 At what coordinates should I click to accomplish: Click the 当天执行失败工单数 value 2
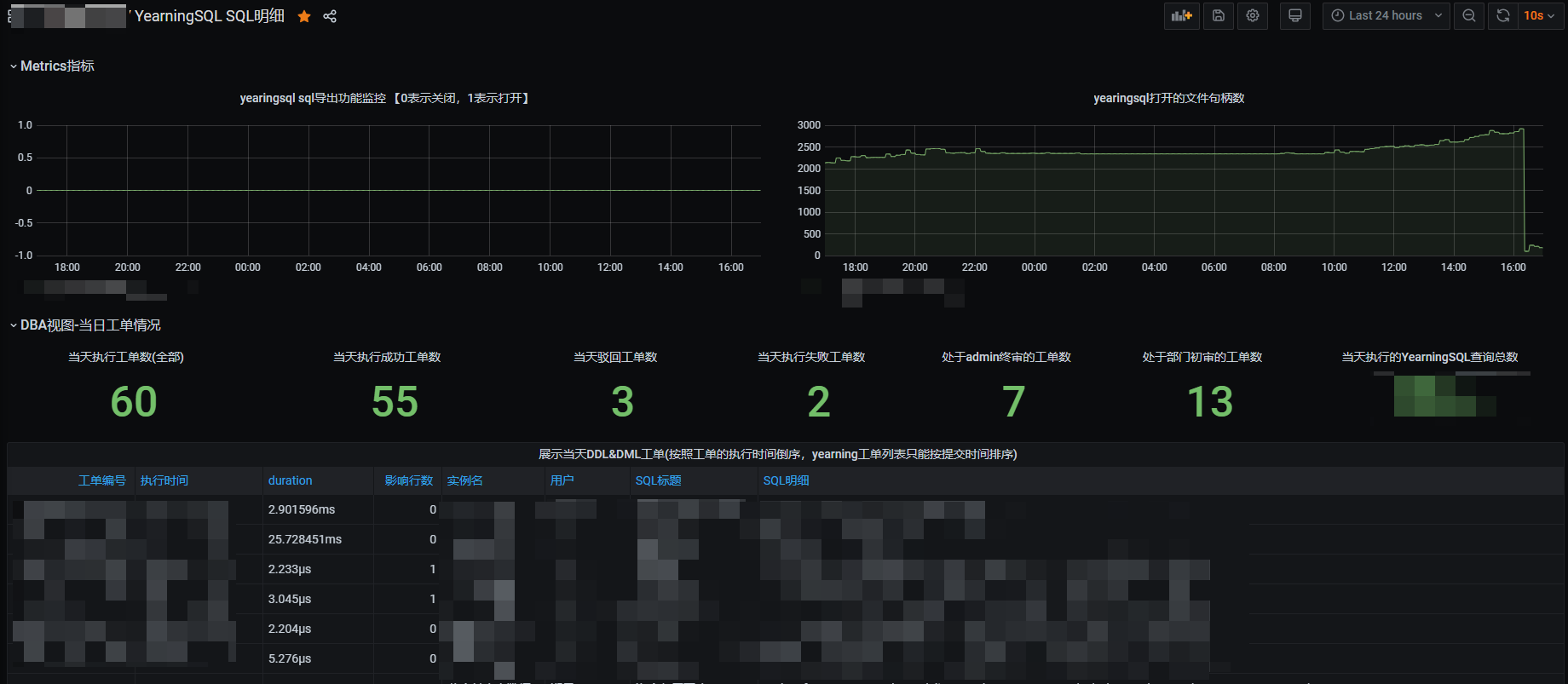coord(819,402)
